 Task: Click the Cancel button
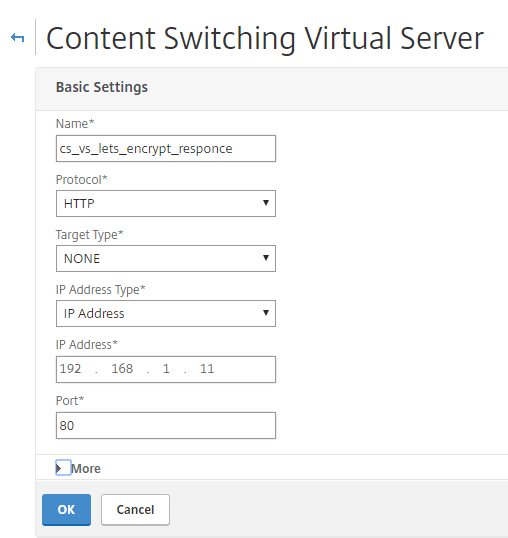135,510
